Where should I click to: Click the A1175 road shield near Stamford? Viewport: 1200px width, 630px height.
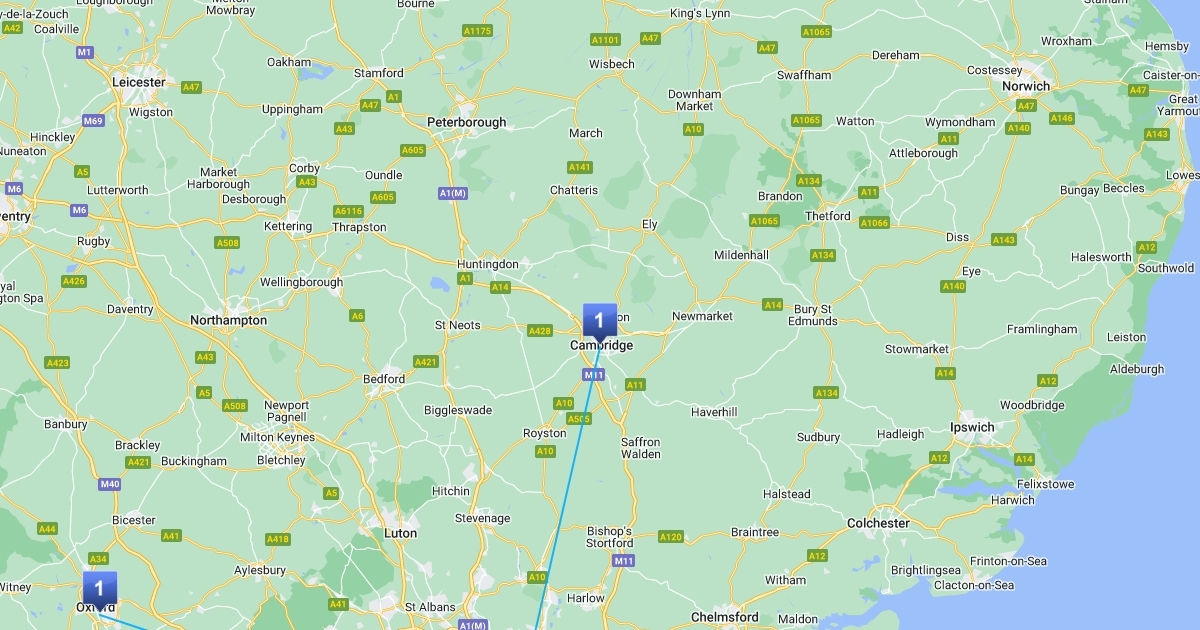tap(477, 31)
